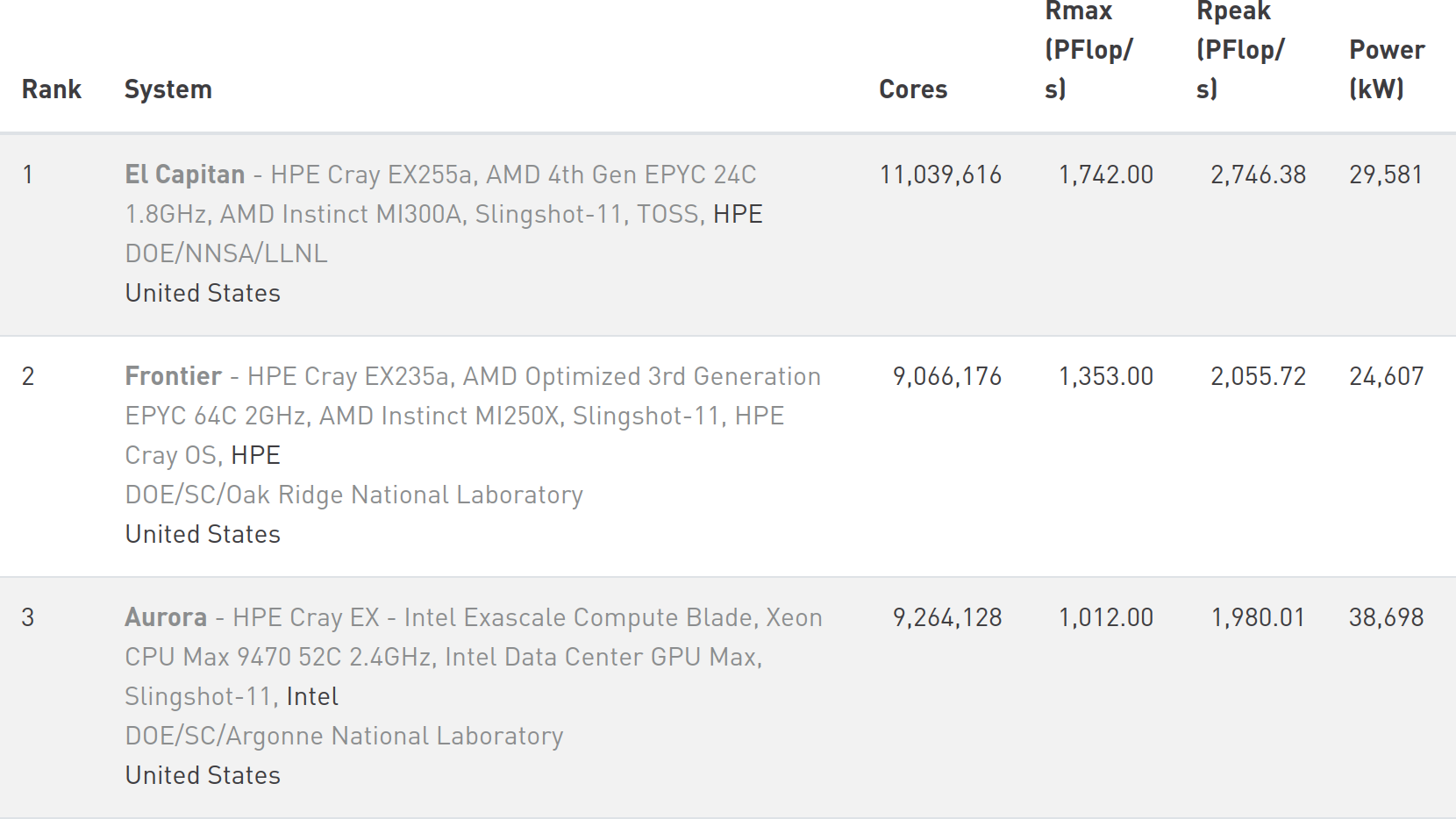
Task: Select the Rank column header
Action: pos(52,89)
